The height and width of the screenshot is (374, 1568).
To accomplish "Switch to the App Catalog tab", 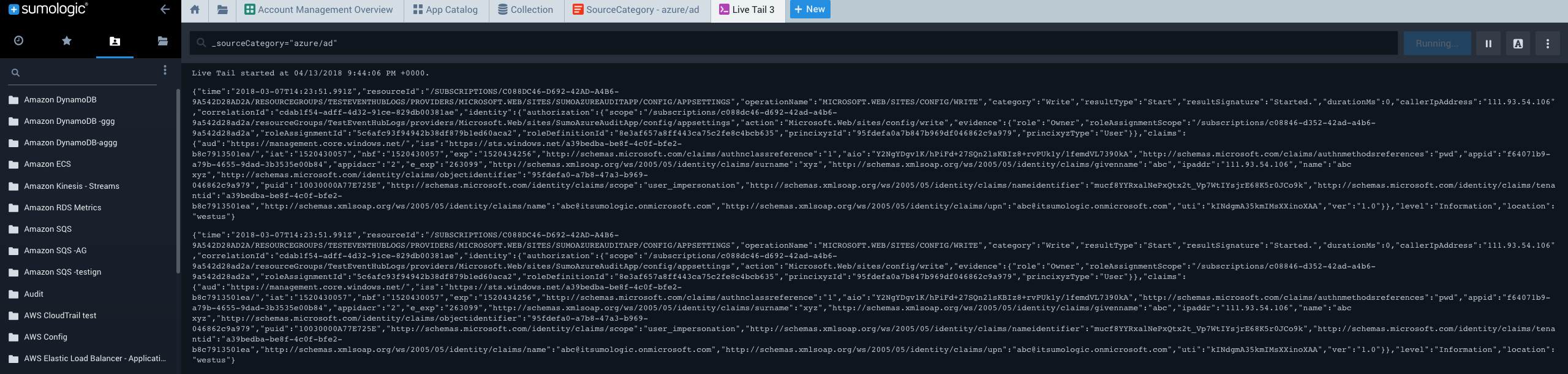I will click(x=445, y=10).
